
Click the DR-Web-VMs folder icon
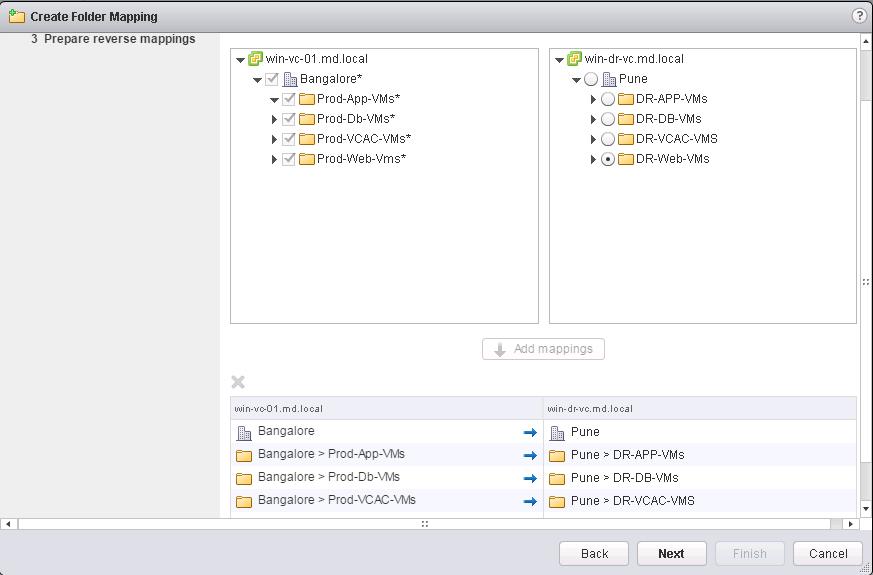[x=626, y=159]
